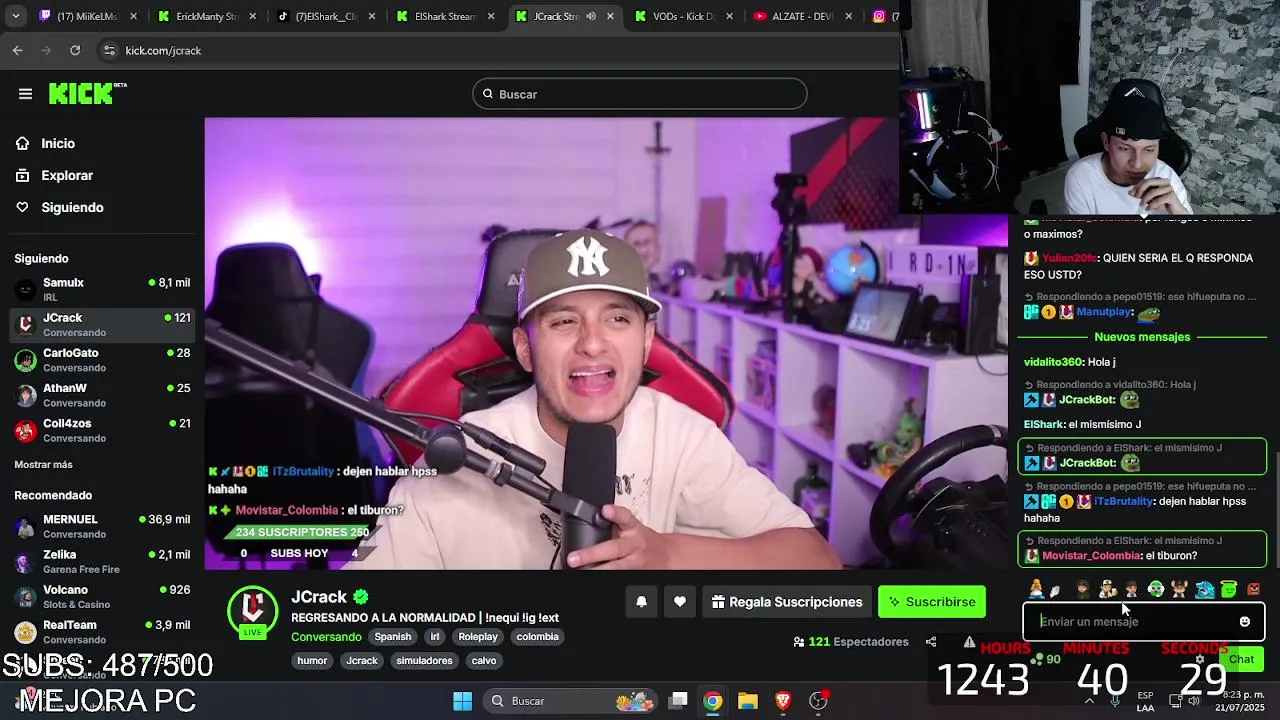Open the emoji picker in chat input
1280x720 pixels.
point(1245,622)
